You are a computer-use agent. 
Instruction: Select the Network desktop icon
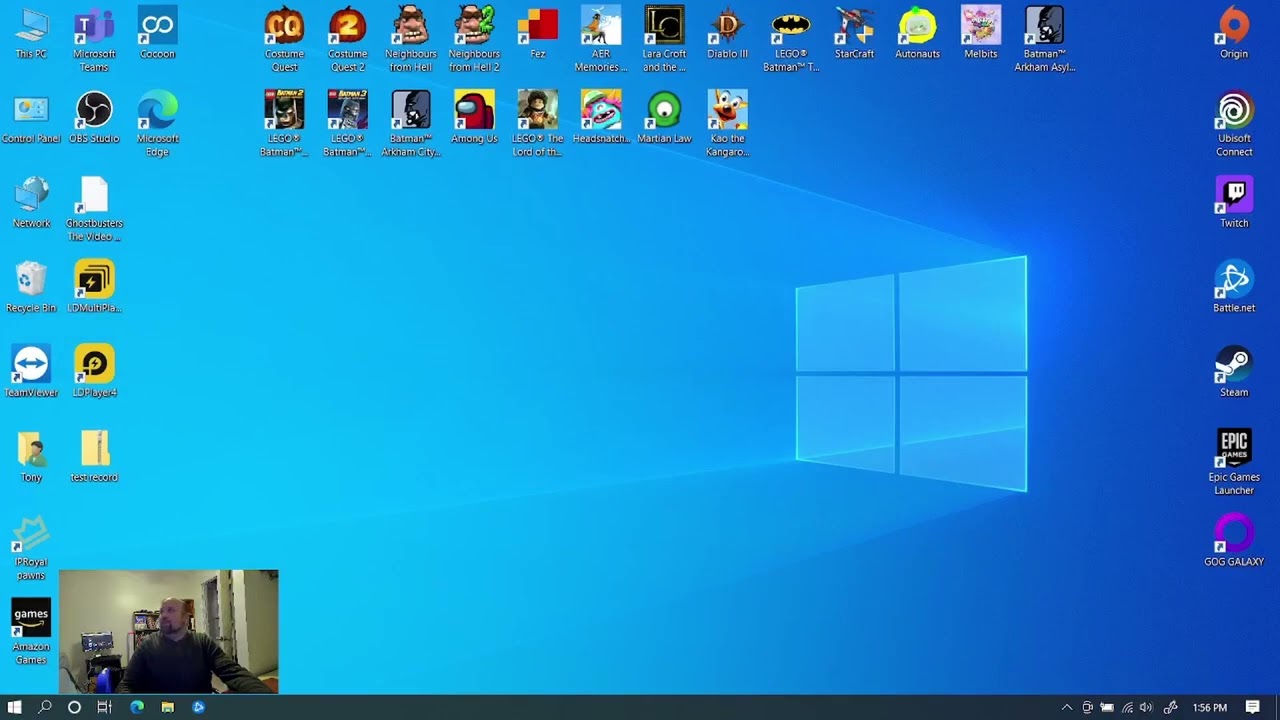[x=31, y=203]
